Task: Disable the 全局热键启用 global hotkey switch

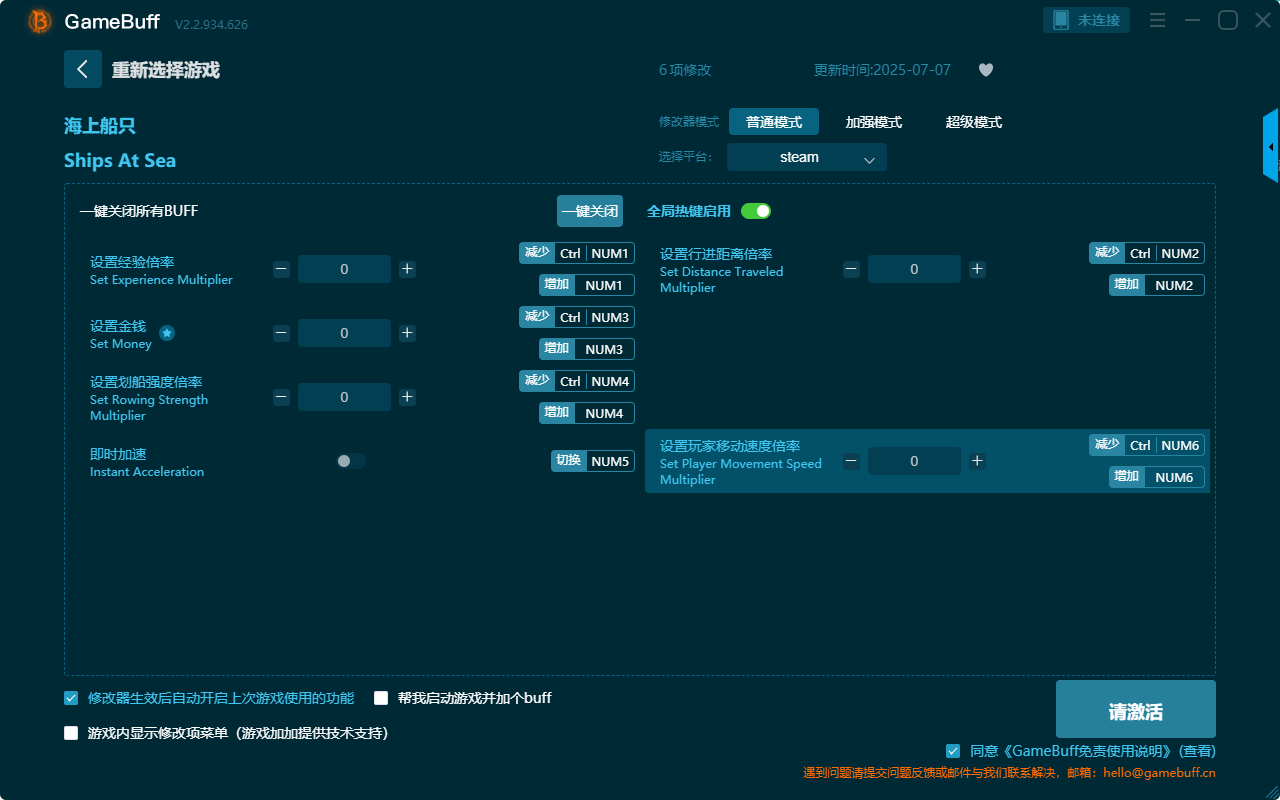Action: point(756,211)
